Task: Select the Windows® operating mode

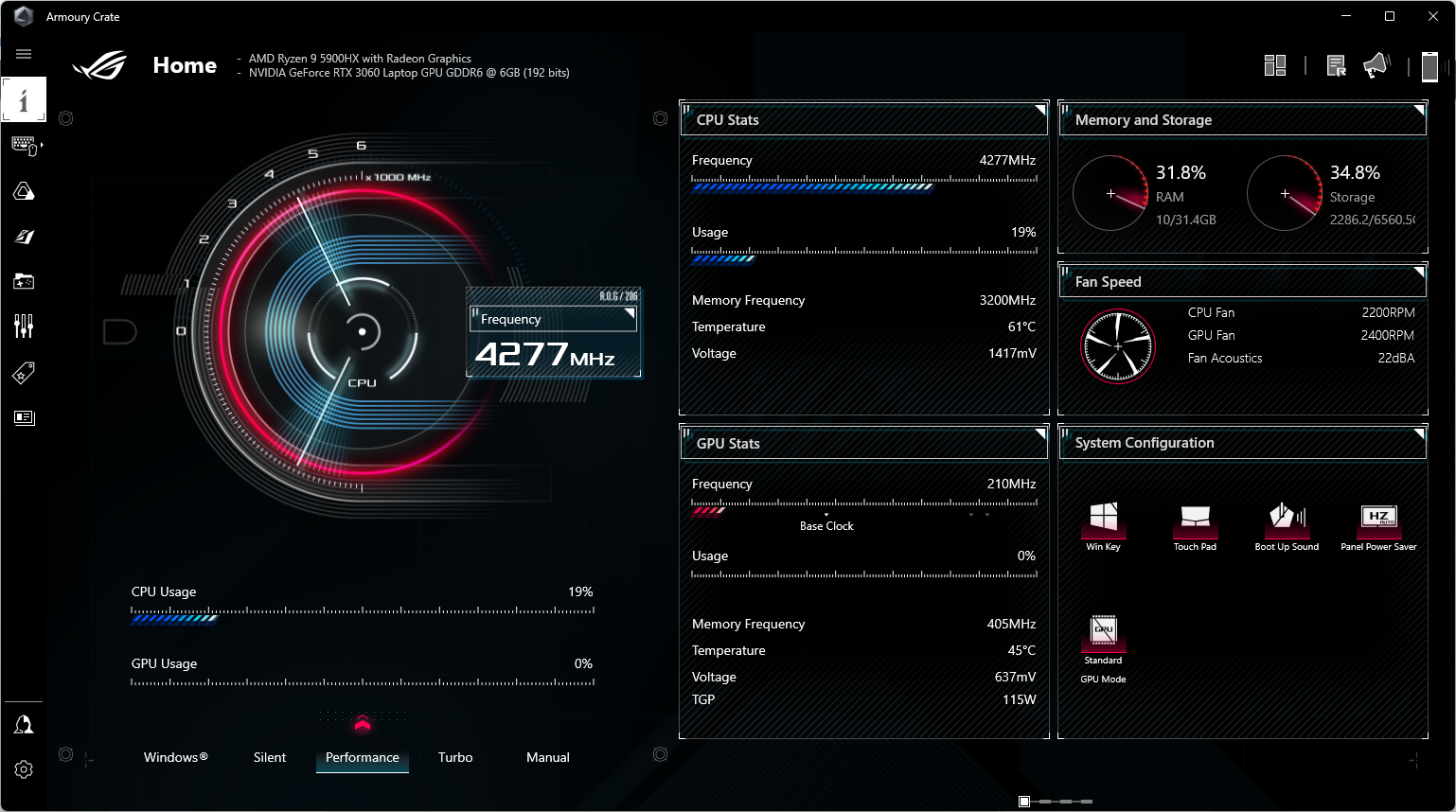Action: [175, 757]
